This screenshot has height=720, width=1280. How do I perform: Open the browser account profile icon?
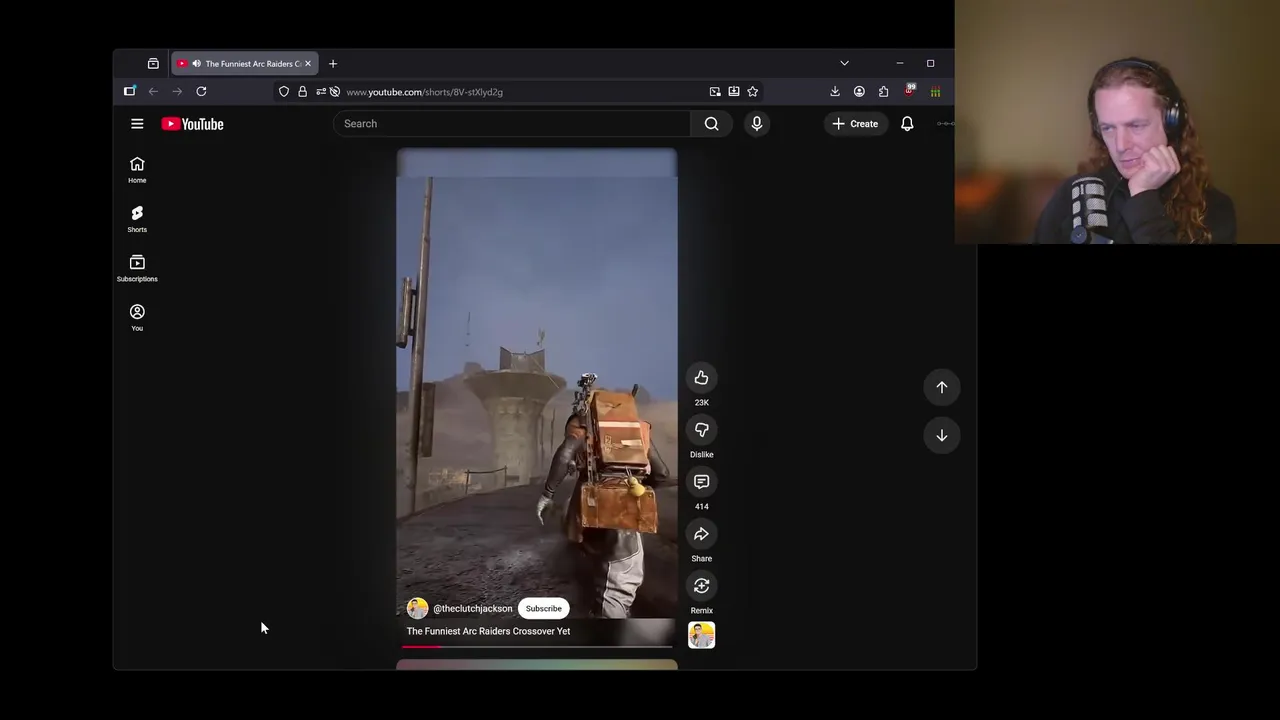(x=859, y=91)
